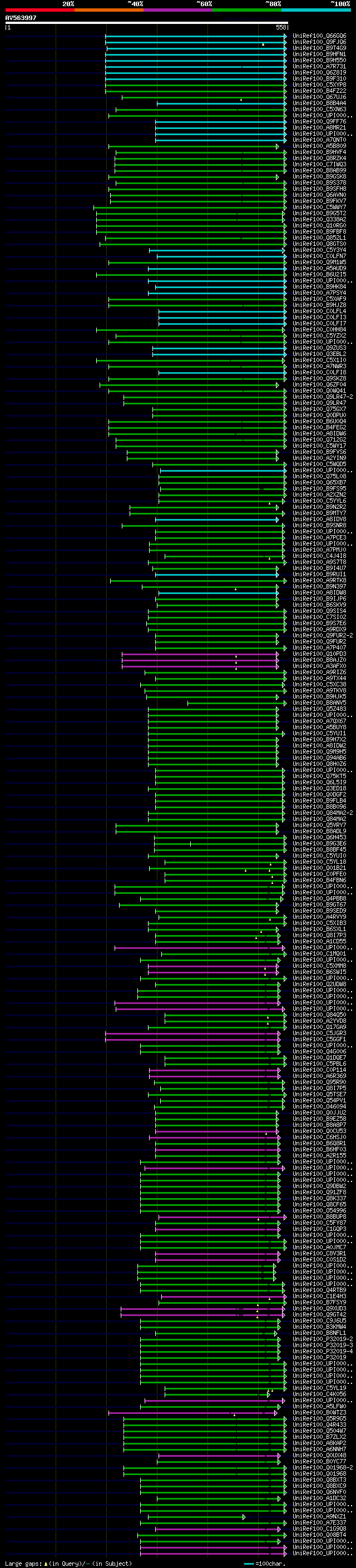Select hit label UniRef100_A7R731

tap(319, 66)
